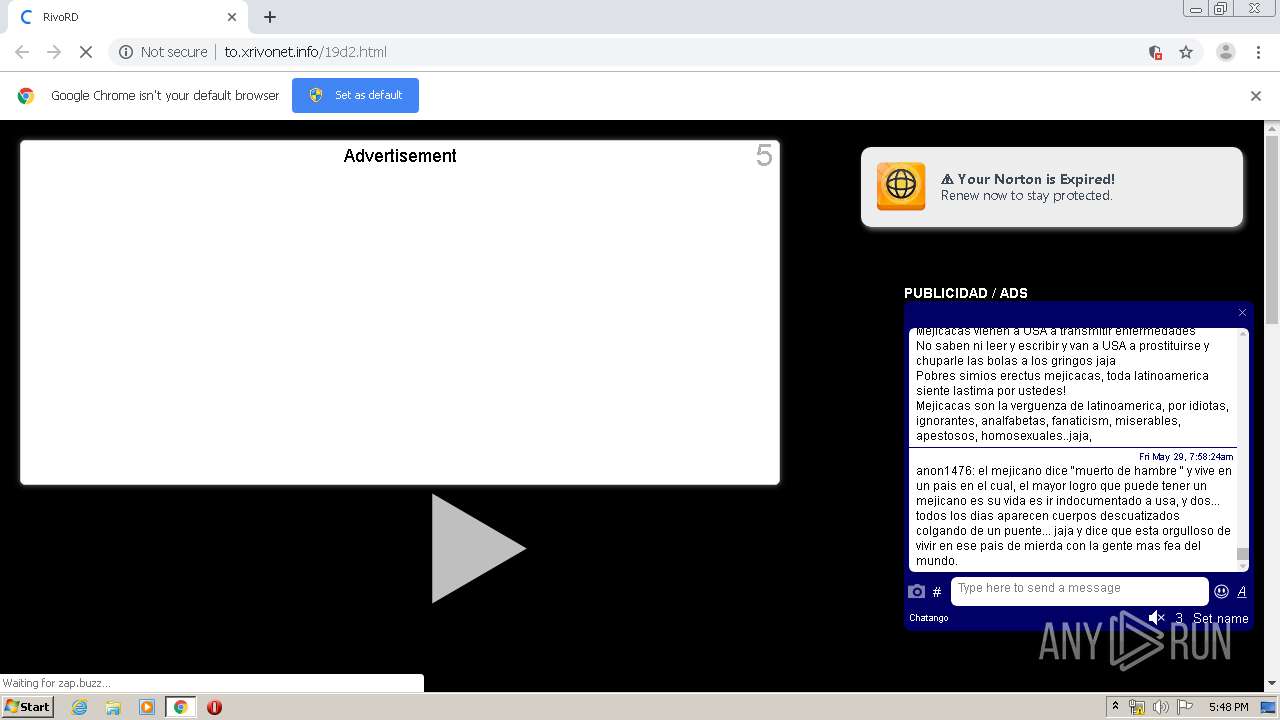Click the 'Fri May 29, 7:58:24am' timestamp
1280x720 pixels.
coord(1186,457)
